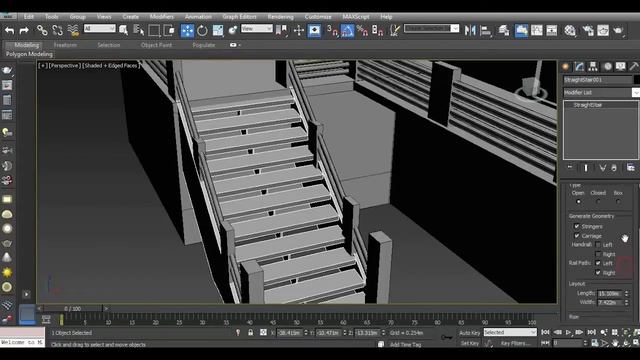The image size is (640, 360).
Task: Open the Tools menu
Action: coord(51,17)
